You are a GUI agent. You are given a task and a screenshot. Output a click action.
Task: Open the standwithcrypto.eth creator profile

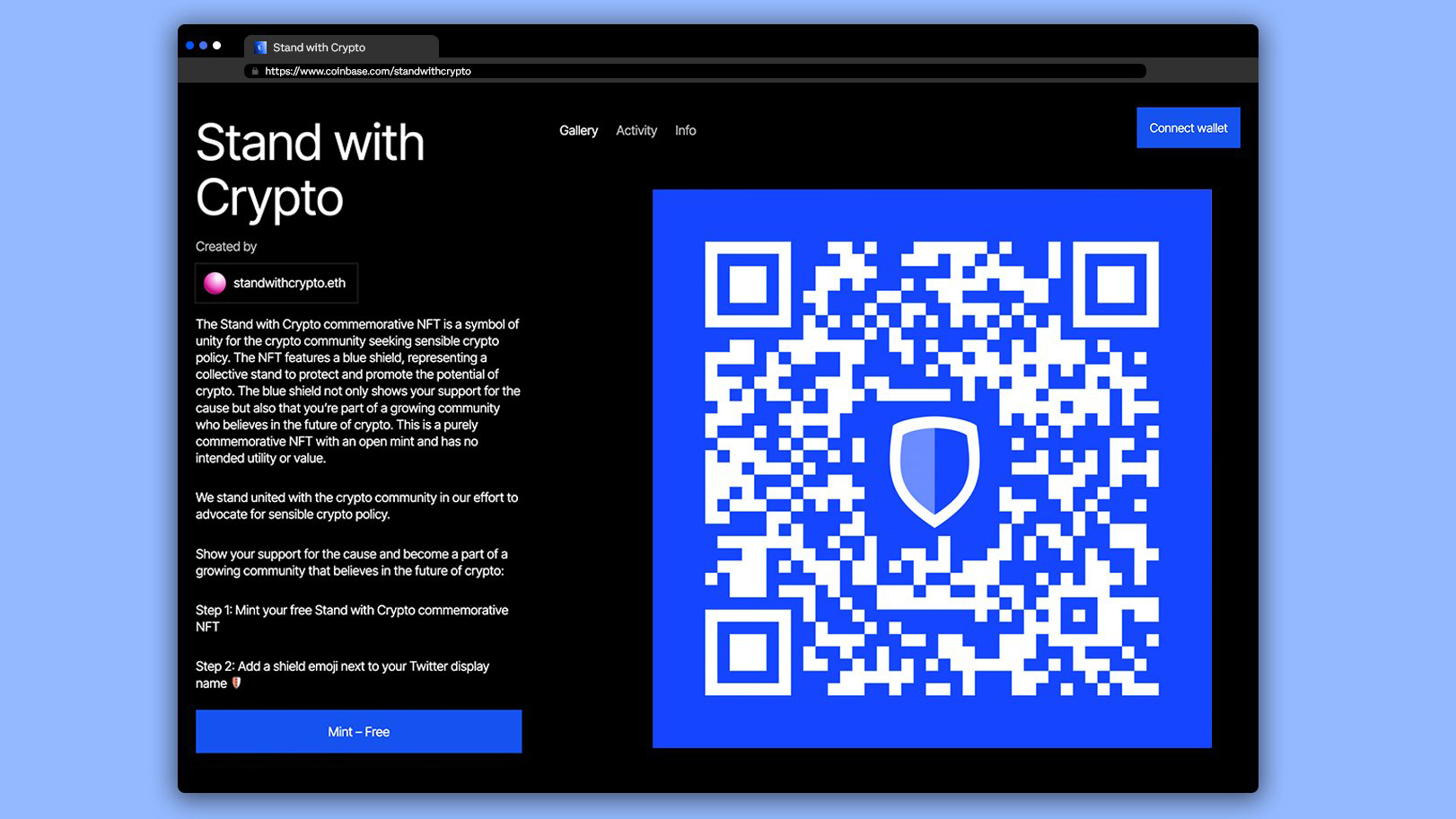tap(276, 283)
